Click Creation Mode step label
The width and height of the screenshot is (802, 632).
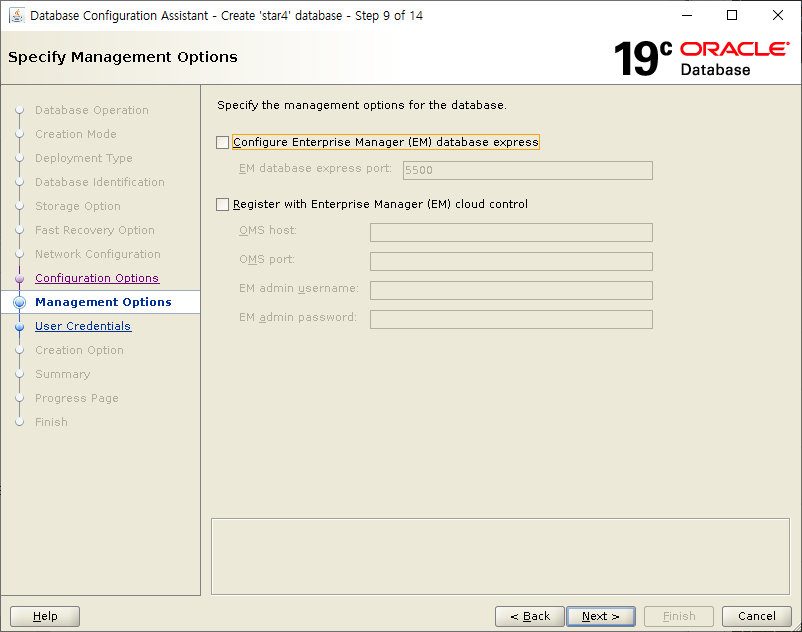point(76,134)
